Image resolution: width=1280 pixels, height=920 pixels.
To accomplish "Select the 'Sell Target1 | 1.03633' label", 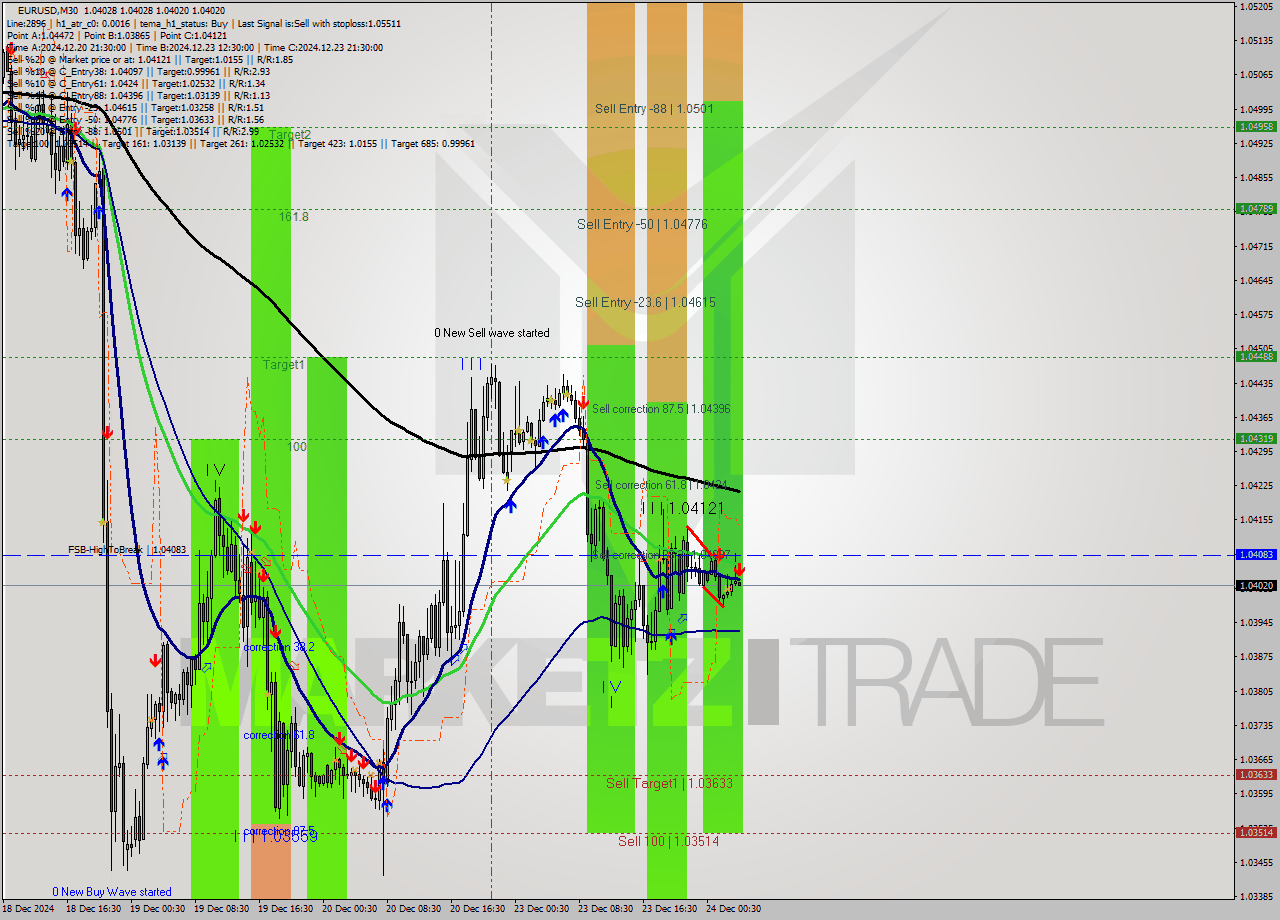I will point(669,783).
